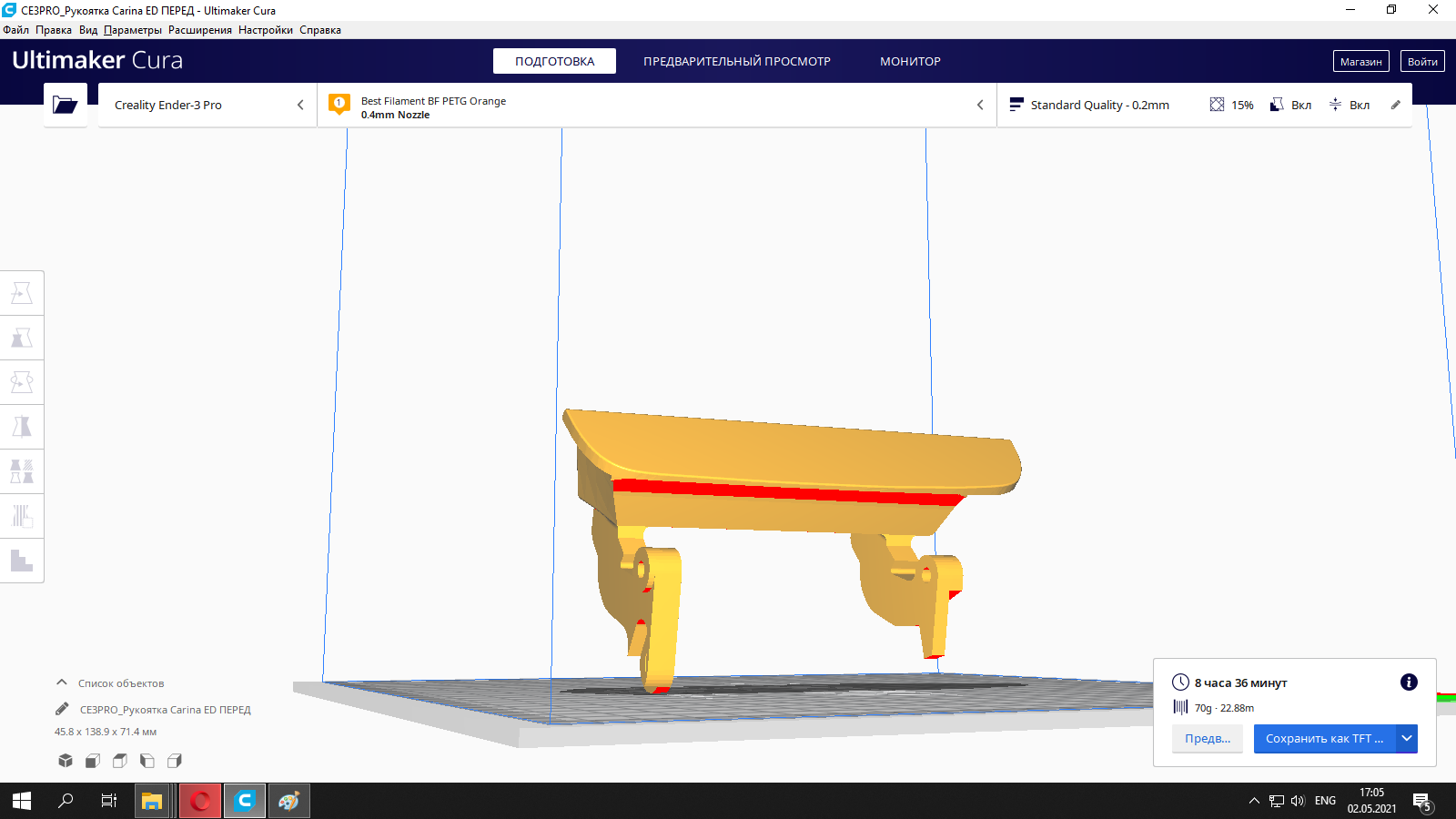Open the Файл menu
The width and height of the screenshot is (1456, 819).
pyautogui.click(x=15, y=30)
